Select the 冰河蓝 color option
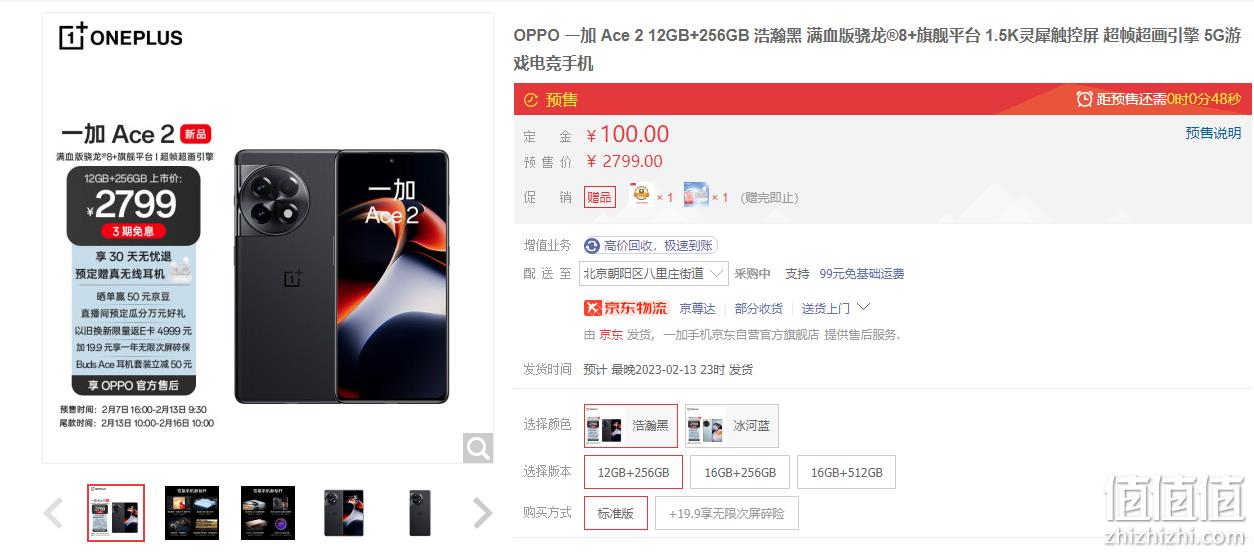The width and height of the screenshot is (1254, 554). (732, 426)
